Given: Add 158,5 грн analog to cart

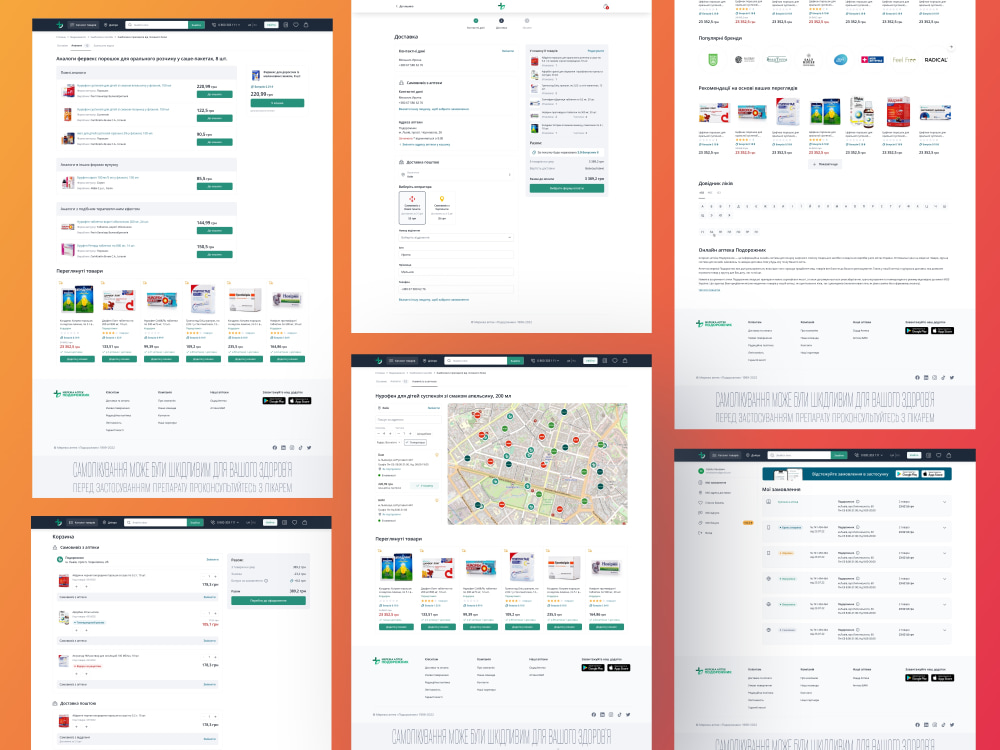Looking at the screenshot, I should [215, 254].
